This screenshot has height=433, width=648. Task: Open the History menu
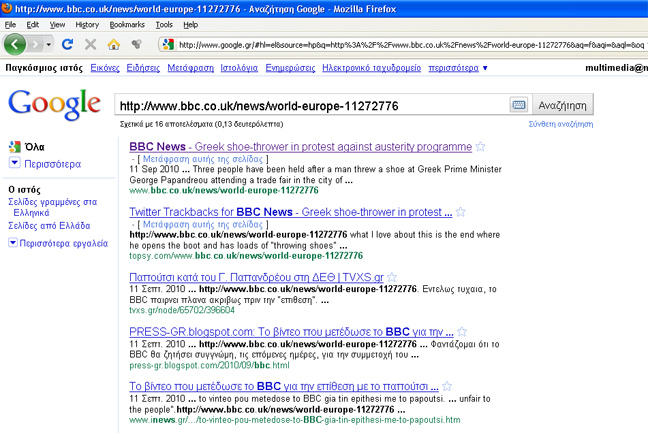pyautogui.click(x=87, y=23)
